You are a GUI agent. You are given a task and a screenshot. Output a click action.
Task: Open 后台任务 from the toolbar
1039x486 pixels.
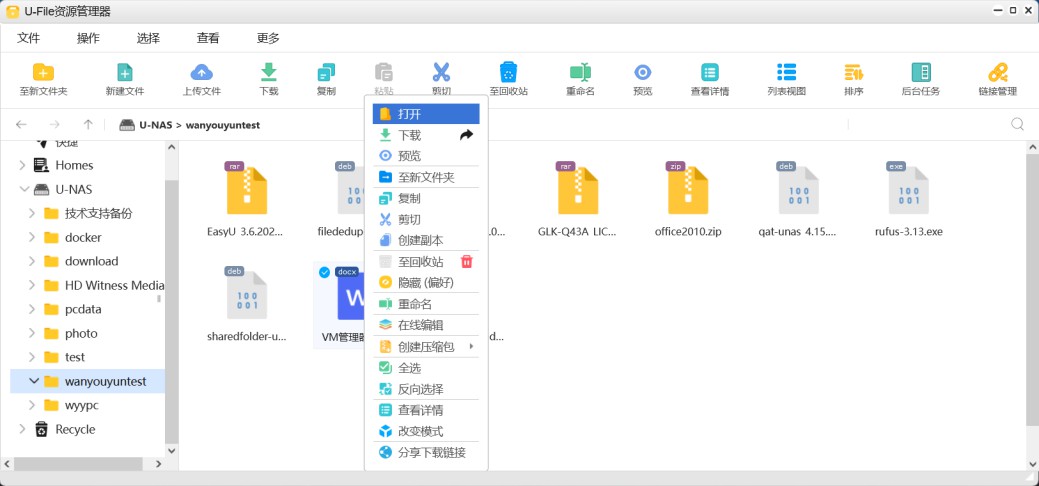[x=920, y=72]
